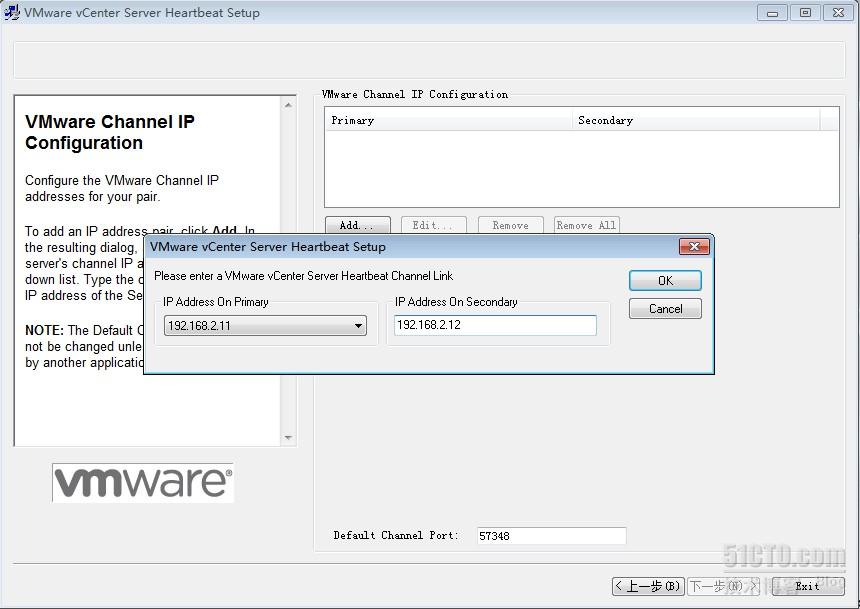Click the 'NOTE:' text in help panel
860x609 pixels.
point(44,330)
